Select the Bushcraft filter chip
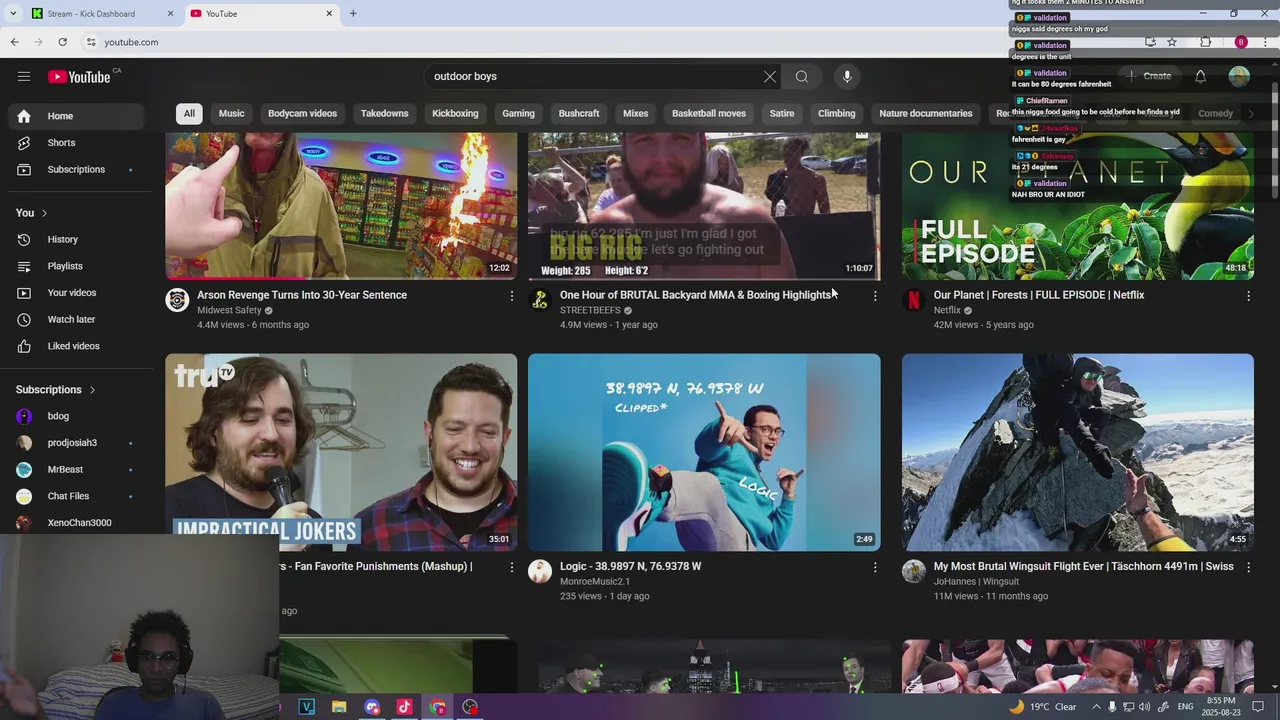The height and width of the screenshot is (720, 1280). click(579, 113)
